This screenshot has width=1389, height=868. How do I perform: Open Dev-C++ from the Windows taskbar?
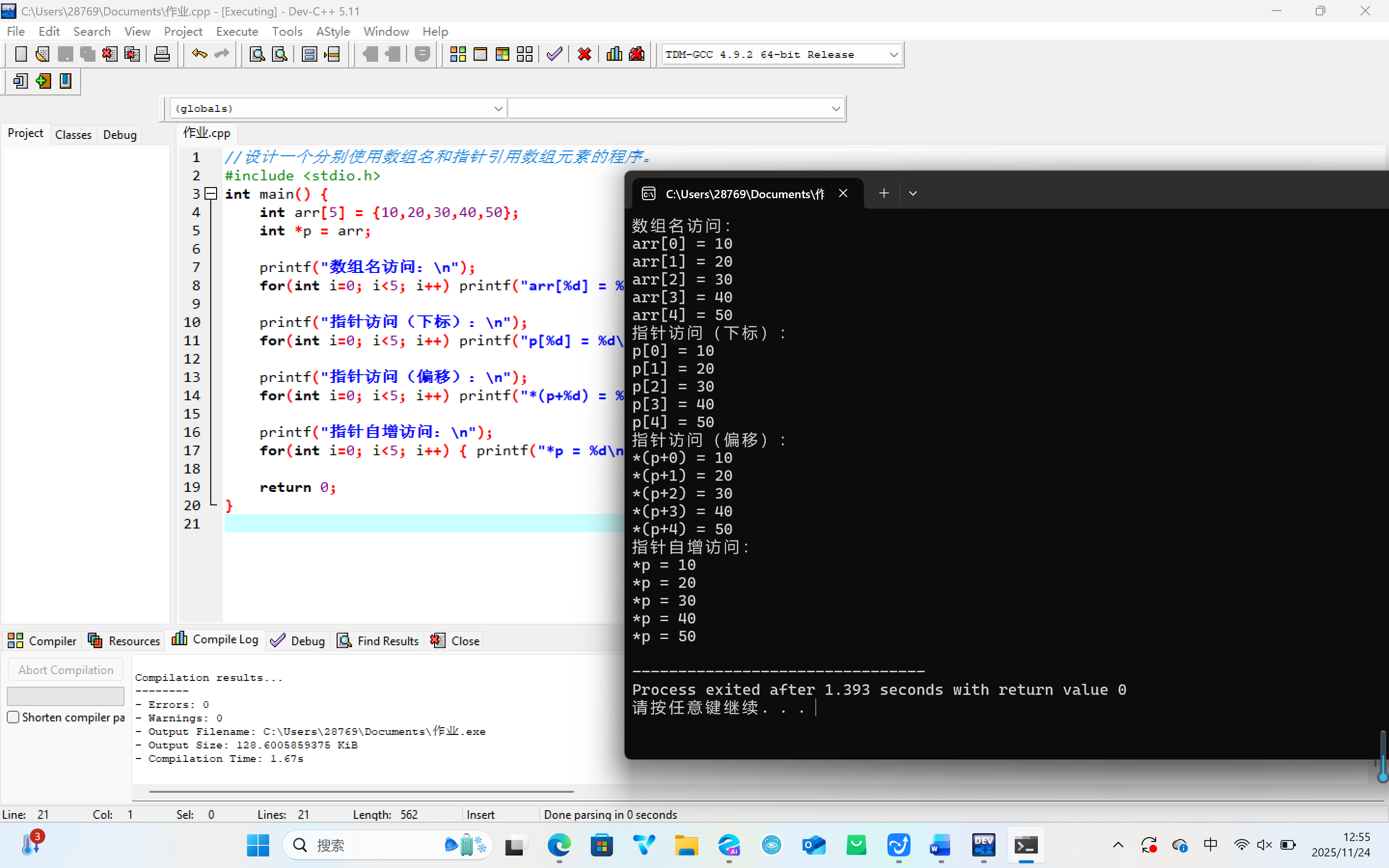point(983,845)
